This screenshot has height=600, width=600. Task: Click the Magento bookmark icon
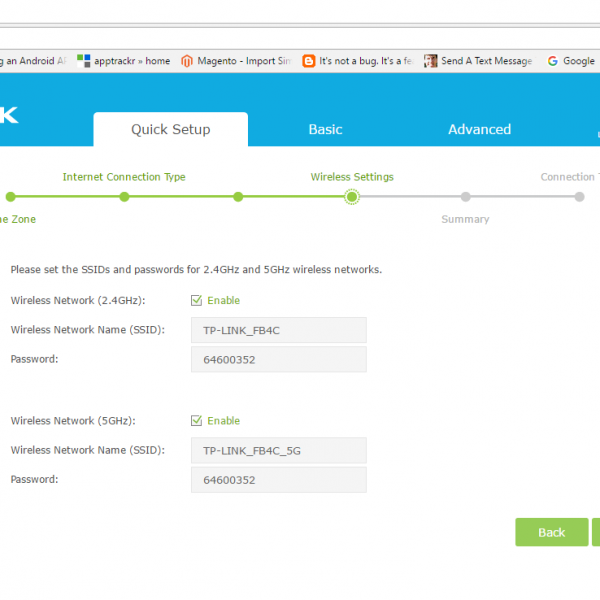pyautogui.click(x=188, y=61)
